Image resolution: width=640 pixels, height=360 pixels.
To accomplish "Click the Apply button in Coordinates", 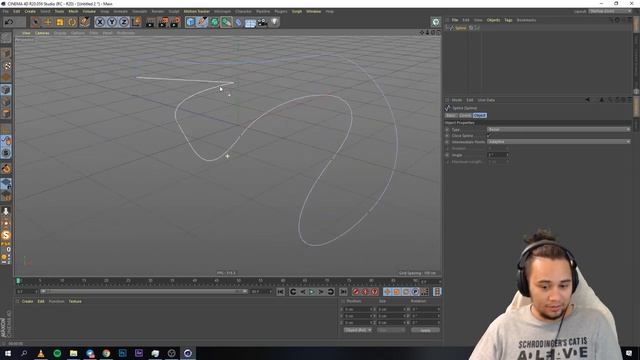I will click(425, 330).
